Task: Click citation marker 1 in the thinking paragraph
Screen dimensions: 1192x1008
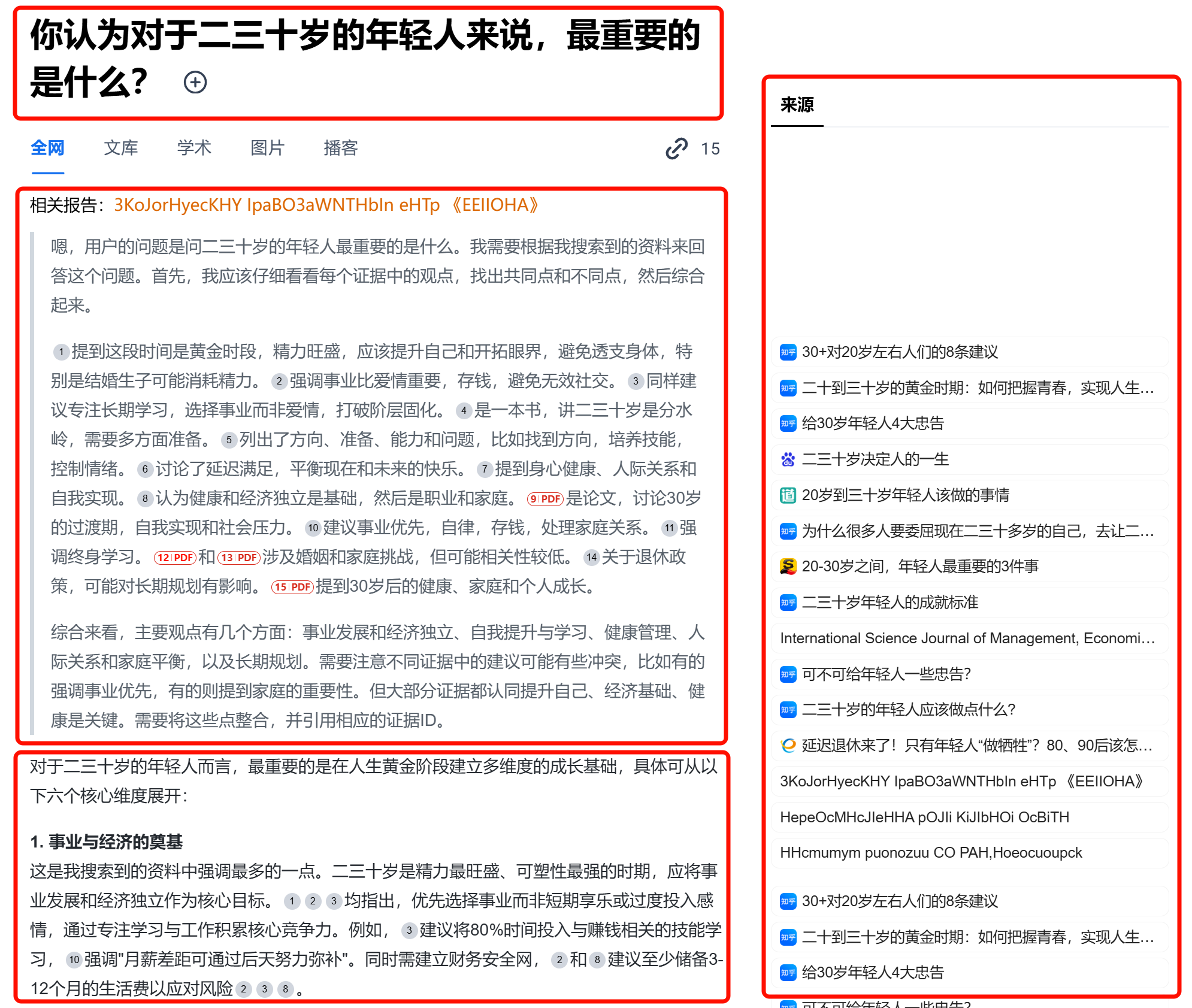Action: [61, 352]
